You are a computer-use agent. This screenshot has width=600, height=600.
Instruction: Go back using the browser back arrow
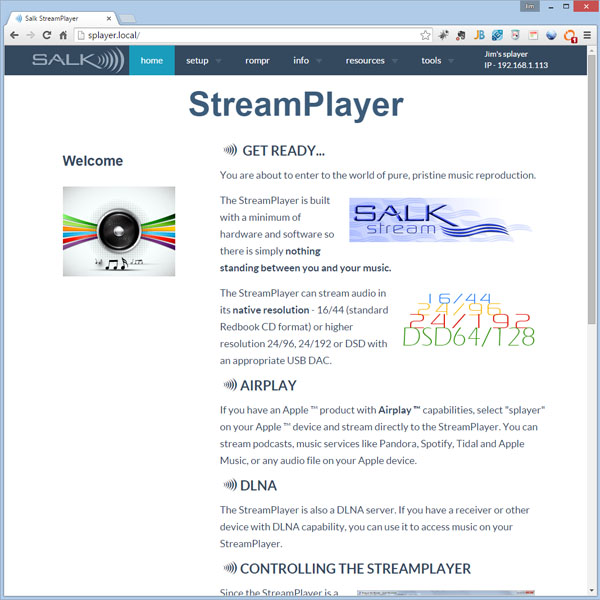[14, 35]
